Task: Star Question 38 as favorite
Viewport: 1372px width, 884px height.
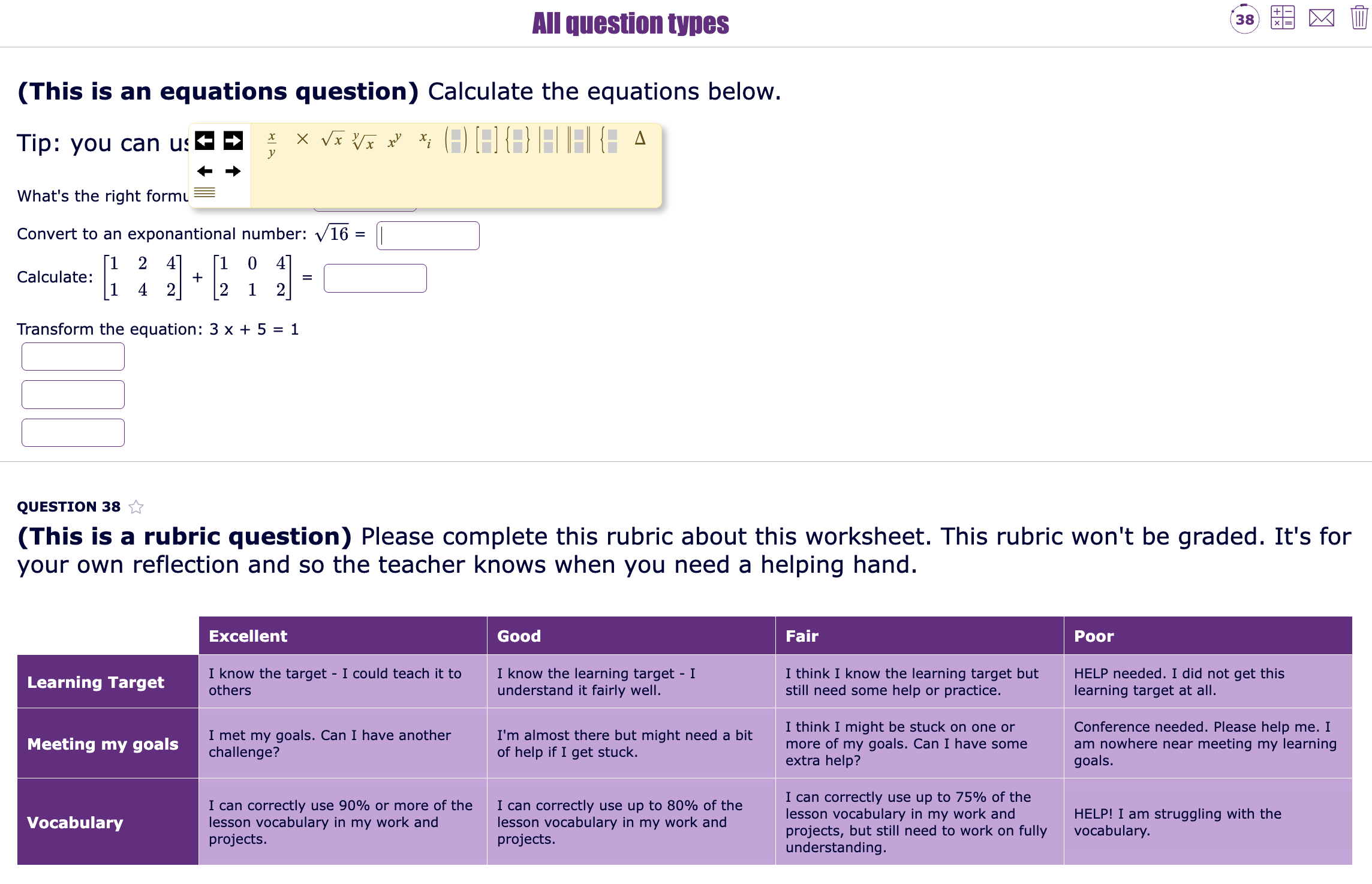Action: coord(137,507)
